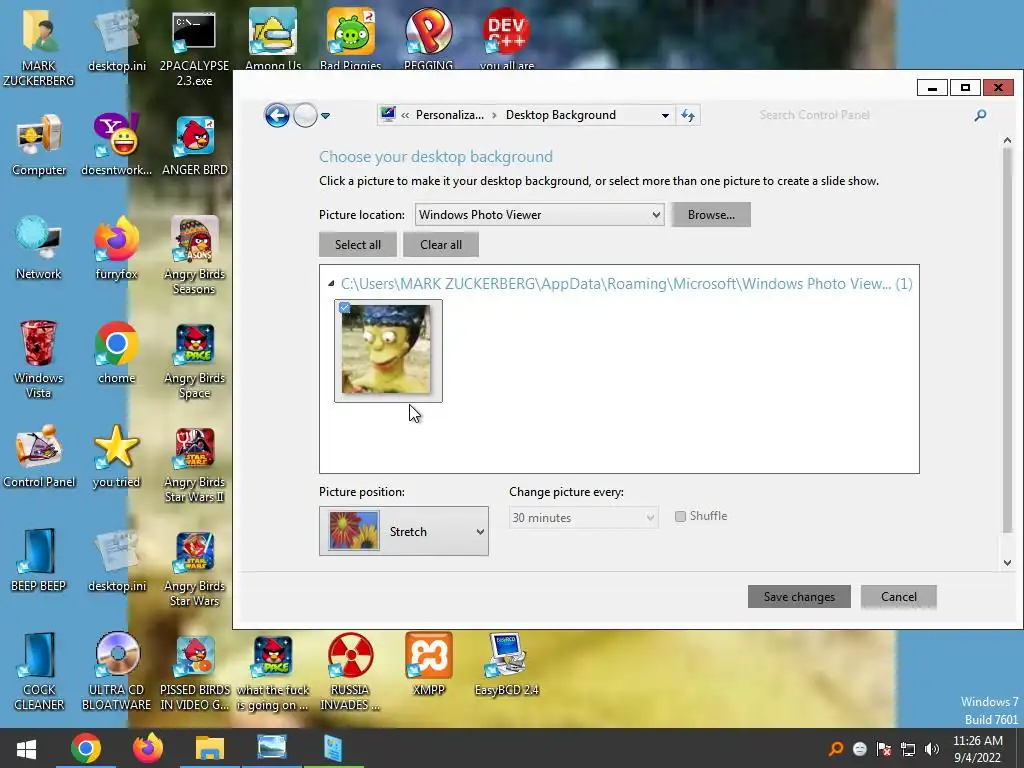Select the Marge picture thumbnail
Screen dimensions: 1024x768
[388, 351]
